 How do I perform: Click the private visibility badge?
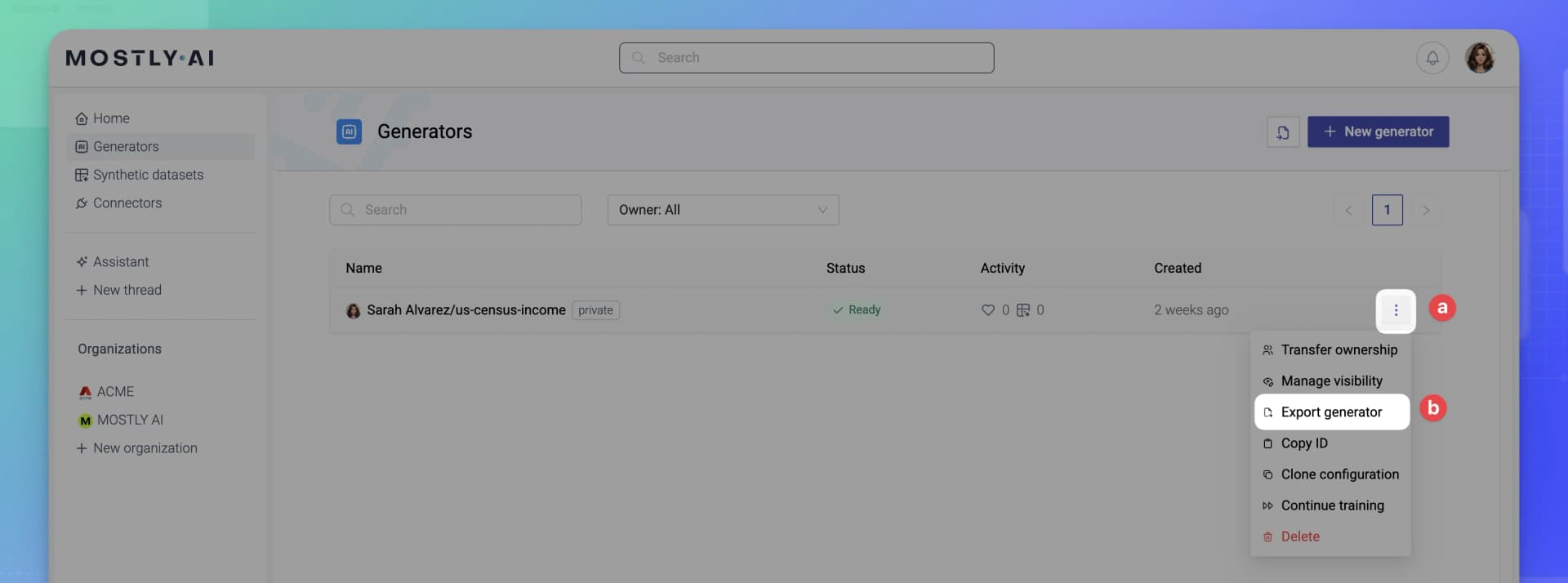tap(595, 310)
